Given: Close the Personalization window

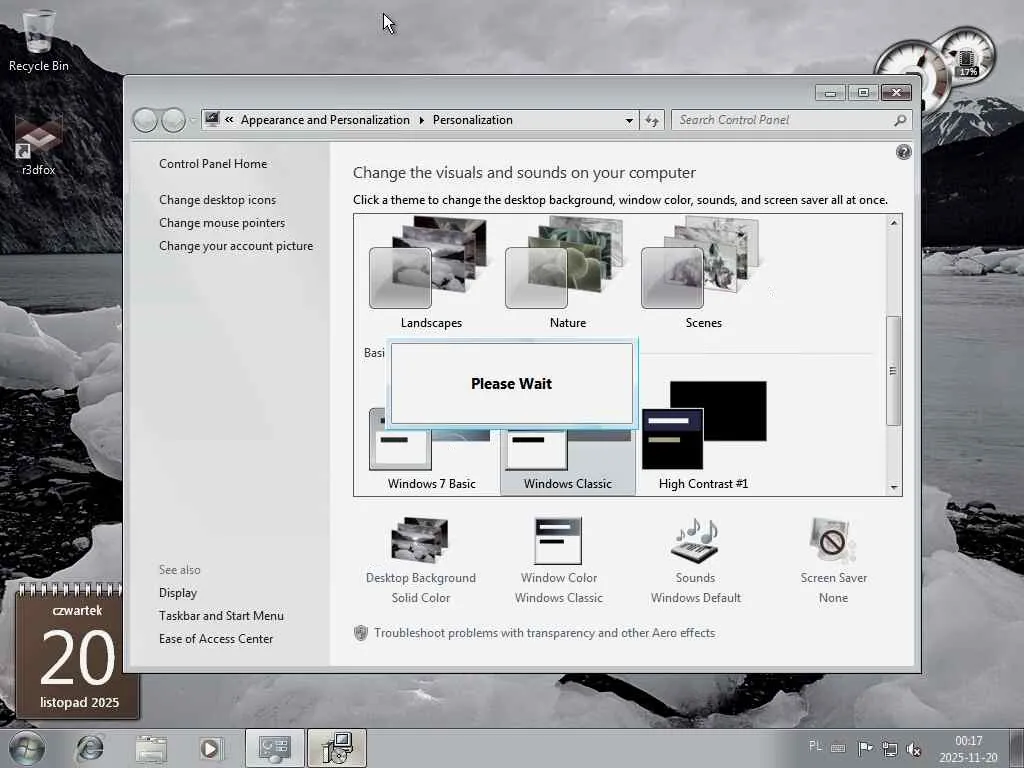Looking at the screenshot, I should (x=896, y=93).
